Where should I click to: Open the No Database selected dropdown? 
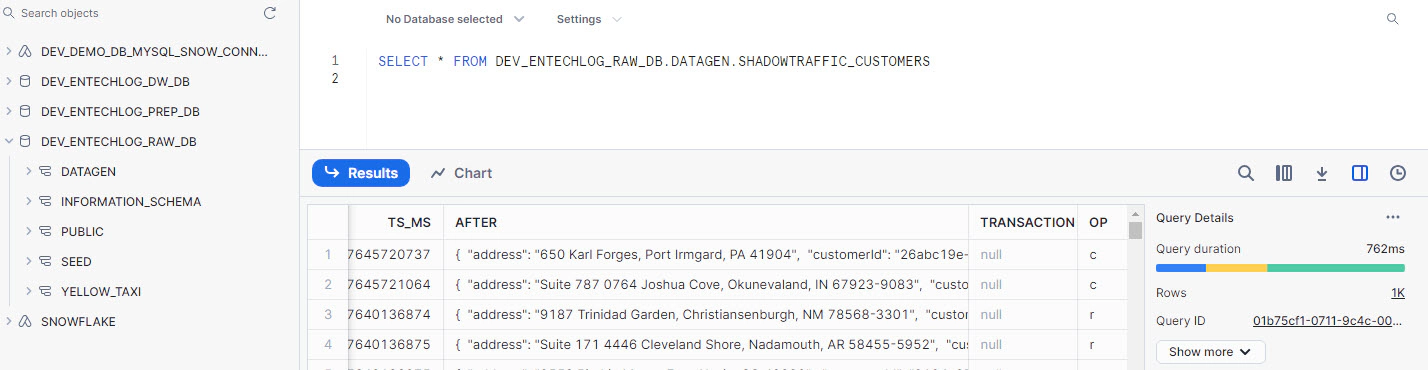[x=455, y=19]
